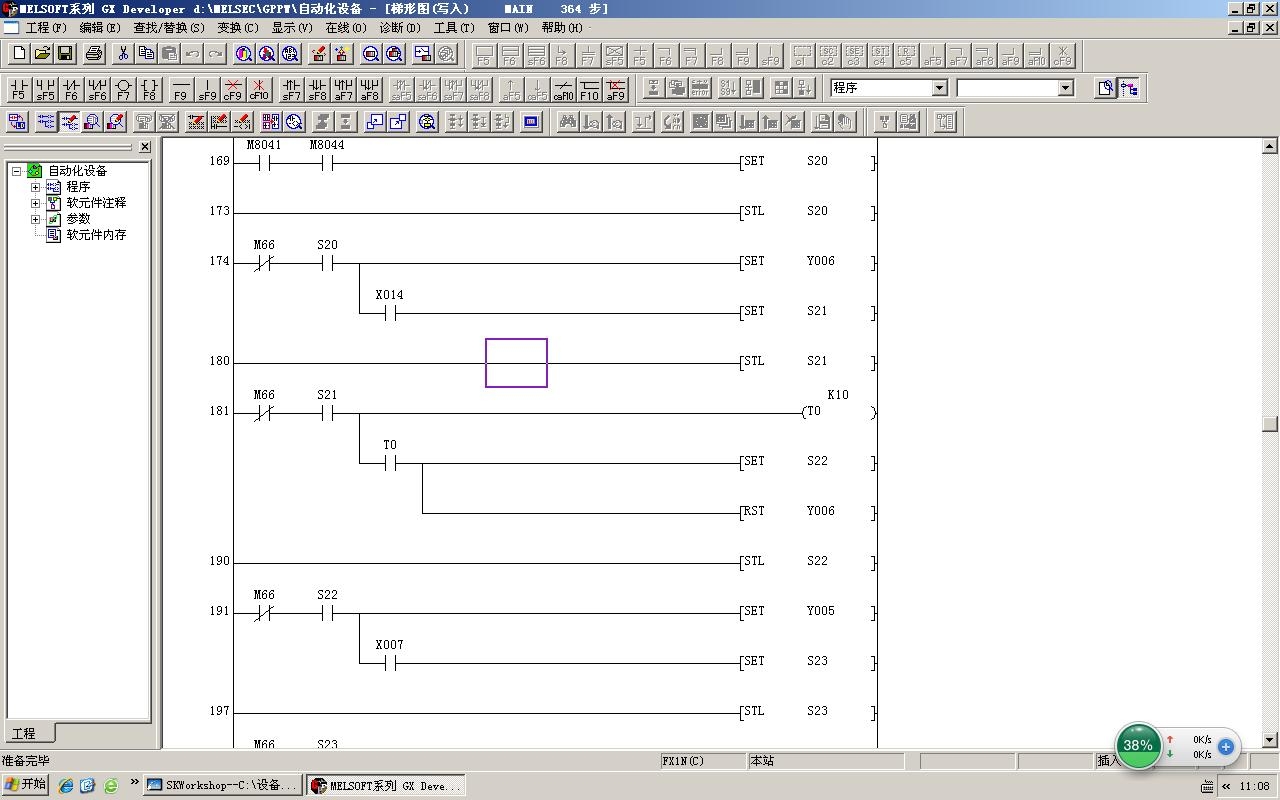Insert parallel closed contact sF6

(x=97, y=89)
